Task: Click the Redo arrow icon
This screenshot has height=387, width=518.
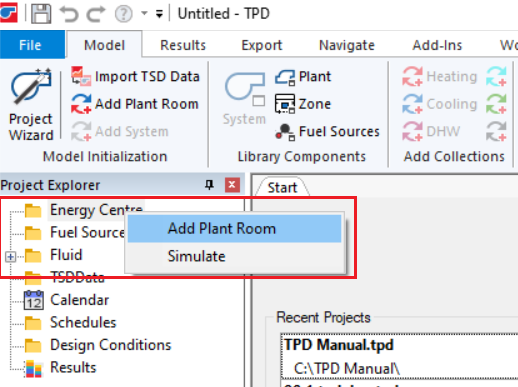Action: click(x=96, y=14)
